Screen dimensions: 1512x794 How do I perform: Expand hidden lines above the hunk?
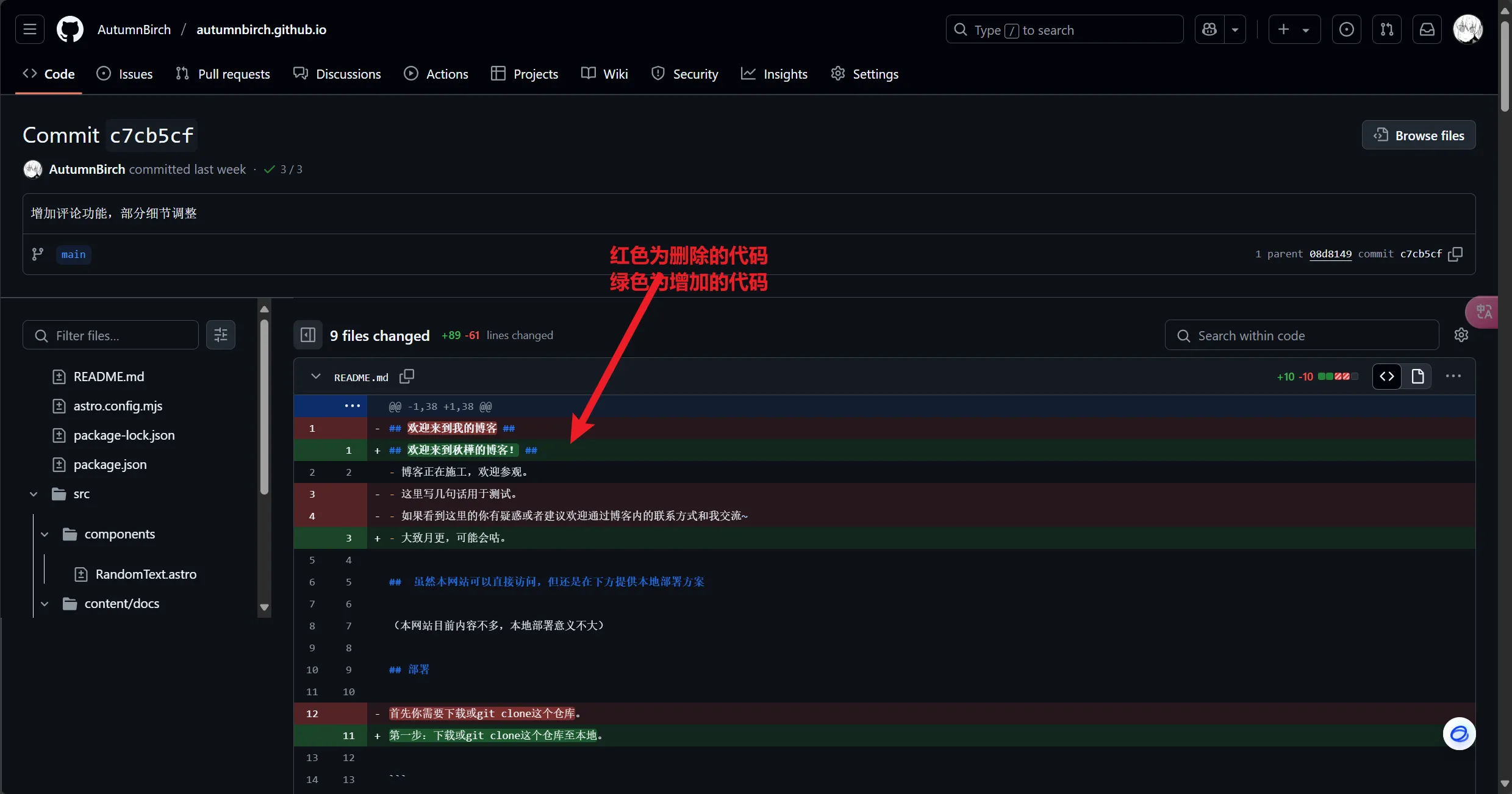(352, 406)
